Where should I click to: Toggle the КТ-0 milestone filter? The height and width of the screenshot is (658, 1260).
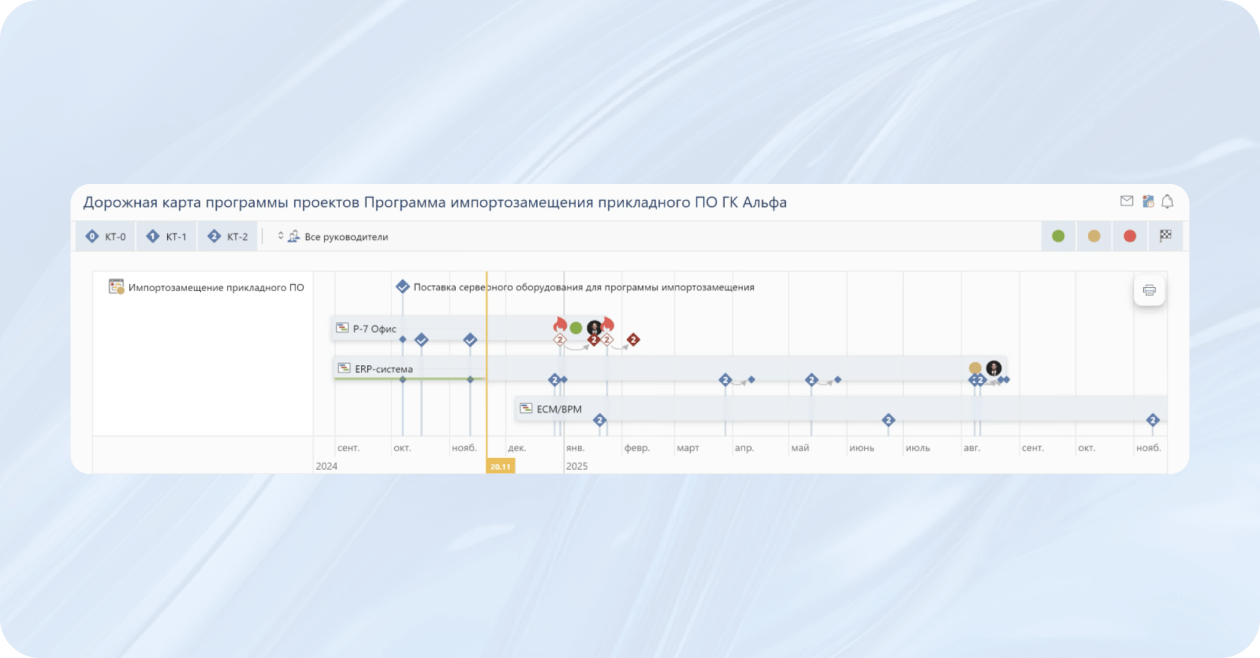click(x=104, y=236)
